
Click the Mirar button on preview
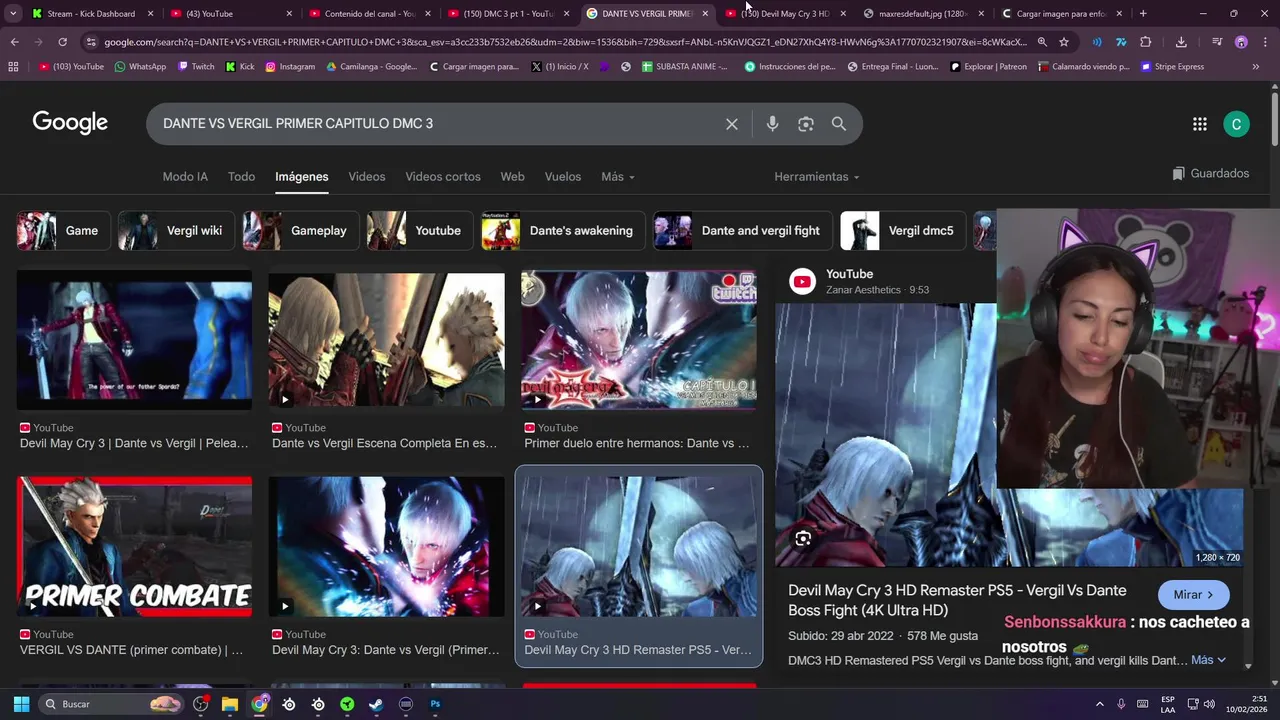click(x=1193, y=594)
